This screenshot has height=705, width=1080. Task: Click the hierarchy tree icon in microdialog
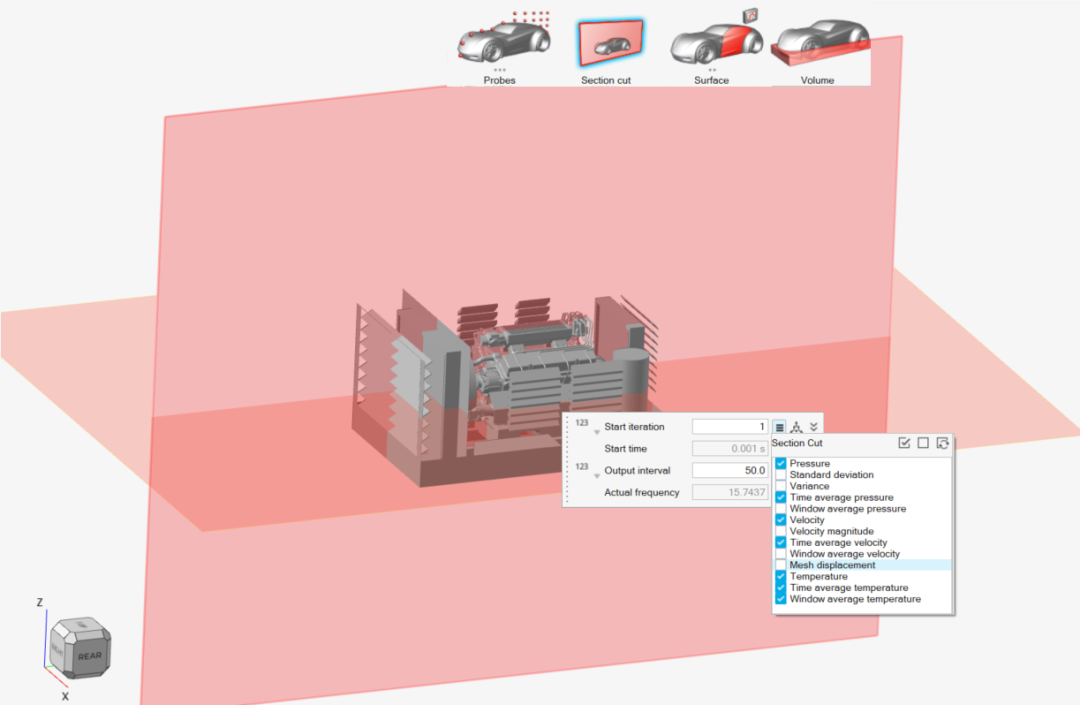pyautogui.click(x=797, y=427)
